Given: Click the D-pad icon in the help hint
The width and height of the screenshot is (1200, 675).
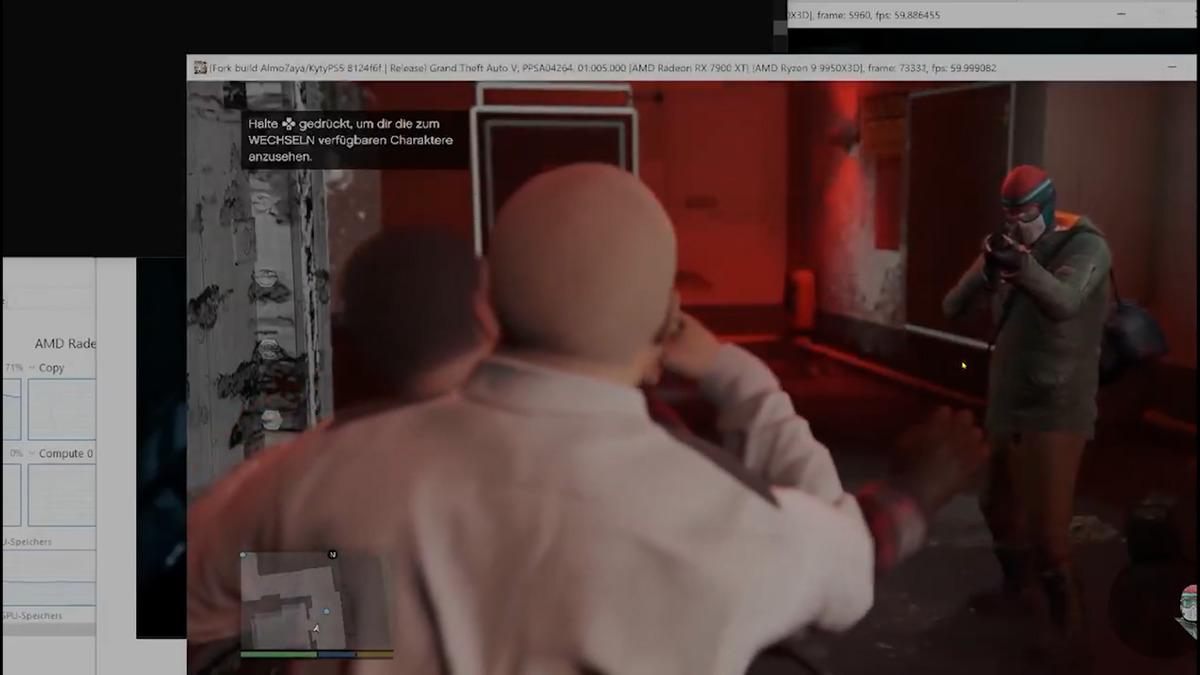Looking at the screenshot, I should pos(288,122).
